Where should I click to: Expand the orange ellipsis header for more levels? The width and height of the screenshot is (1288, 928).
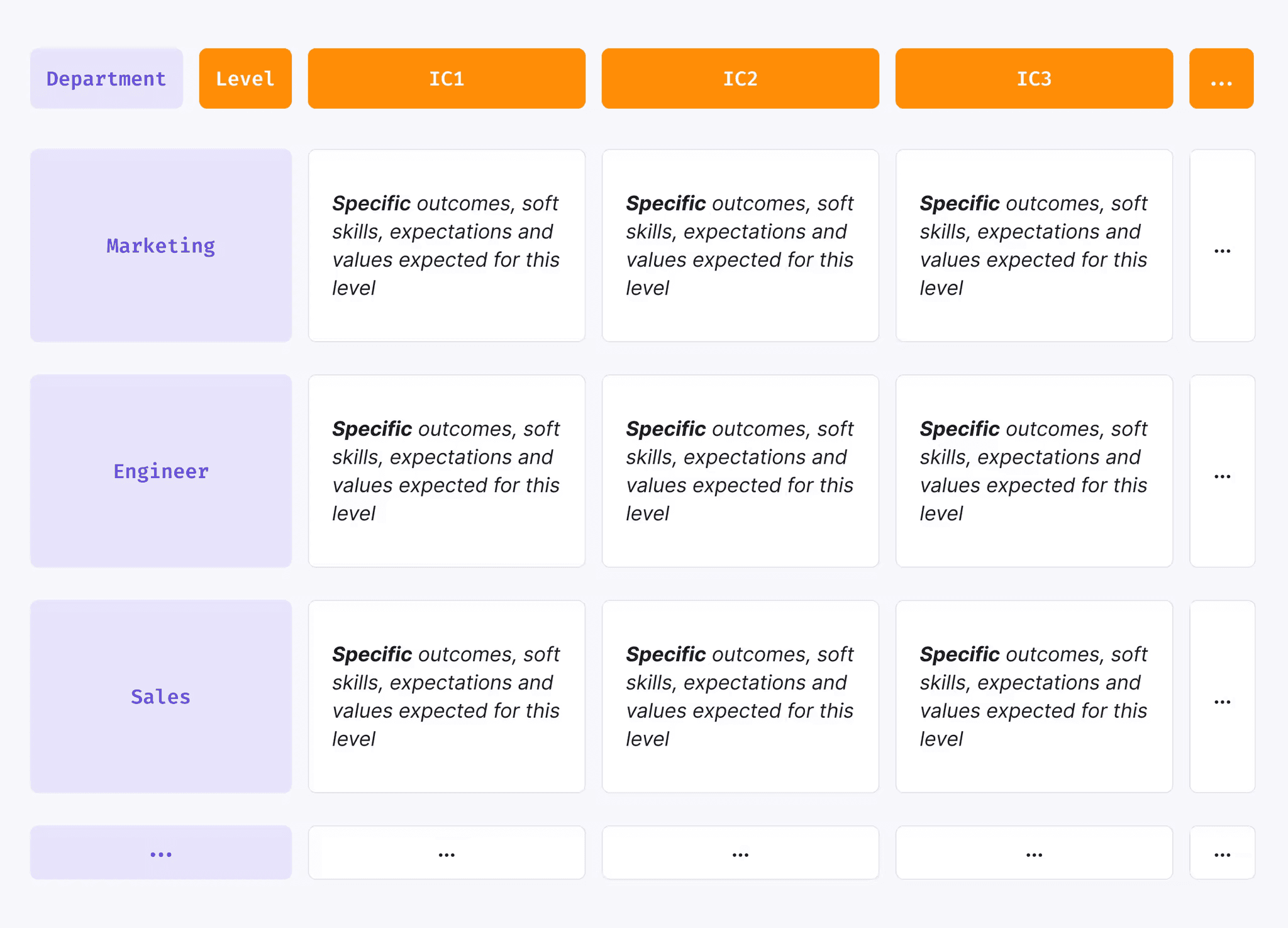point(1221,79)
